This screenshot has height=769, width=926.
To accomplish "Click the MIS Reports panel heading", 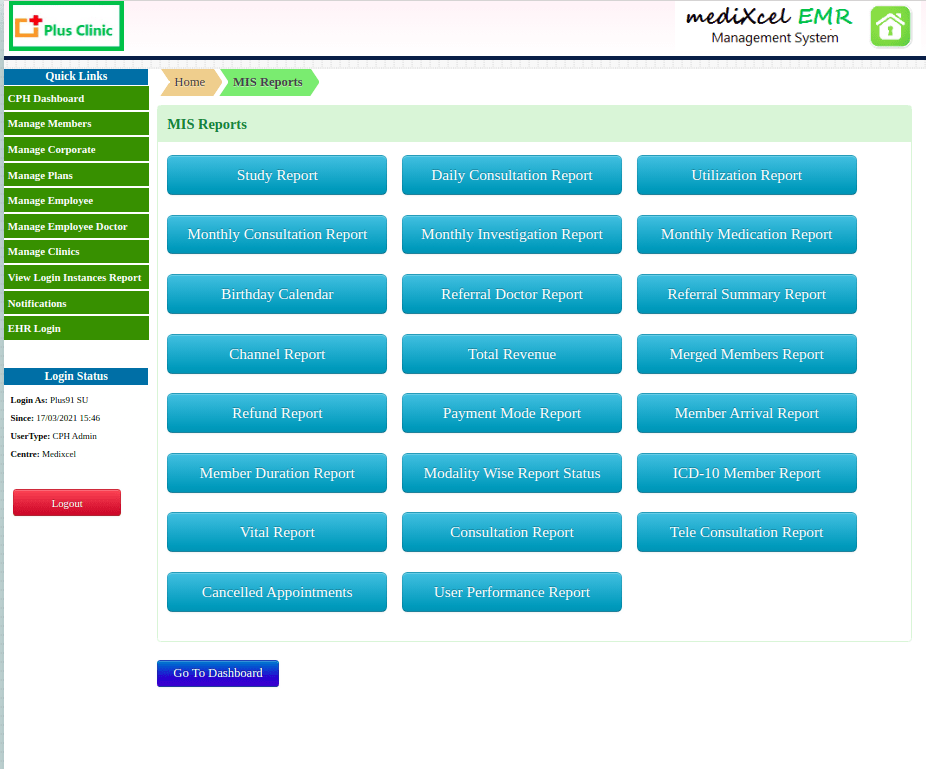I will pyautogui.click(x=207, y=125).
